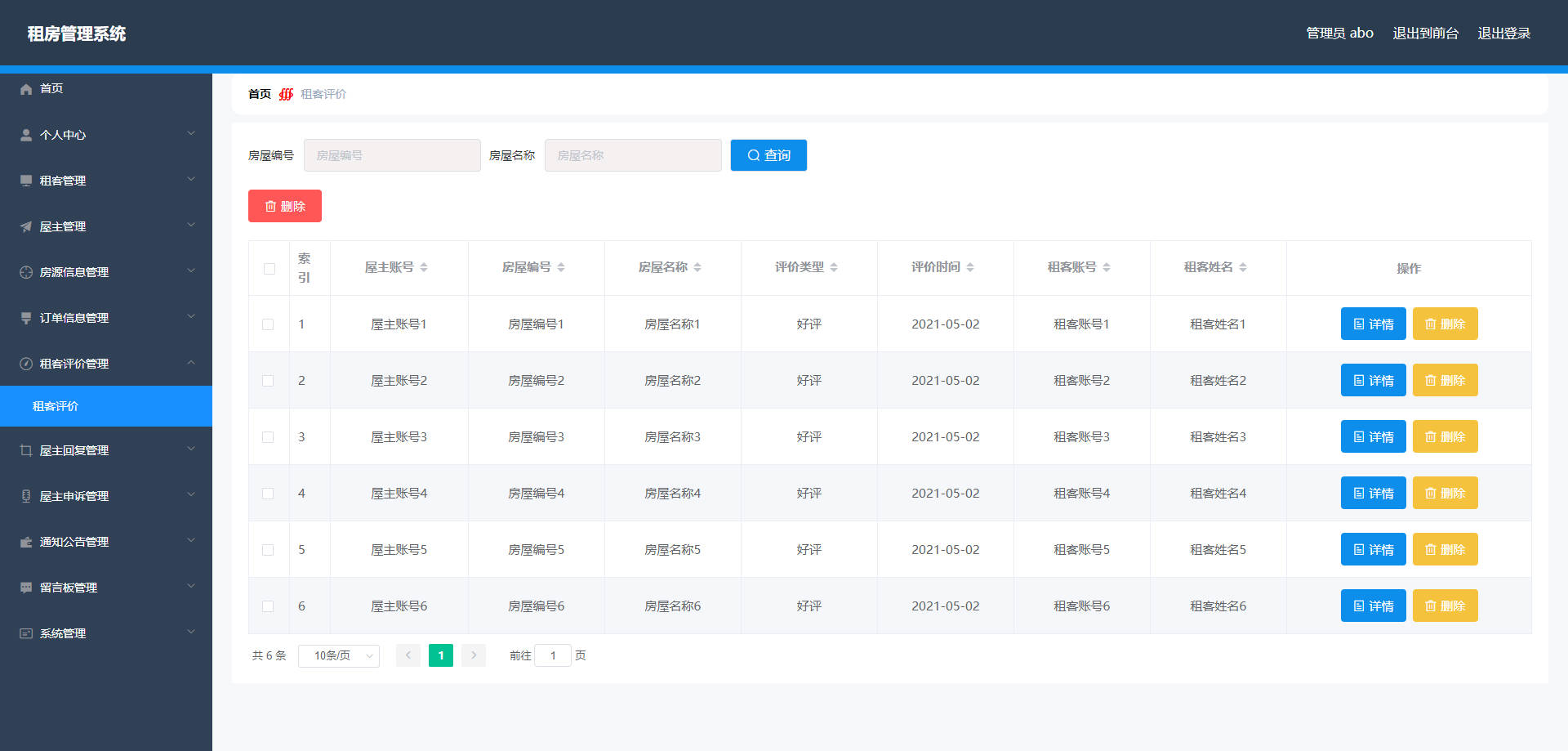Check the box for row 屋主账号1

[268, 324]
